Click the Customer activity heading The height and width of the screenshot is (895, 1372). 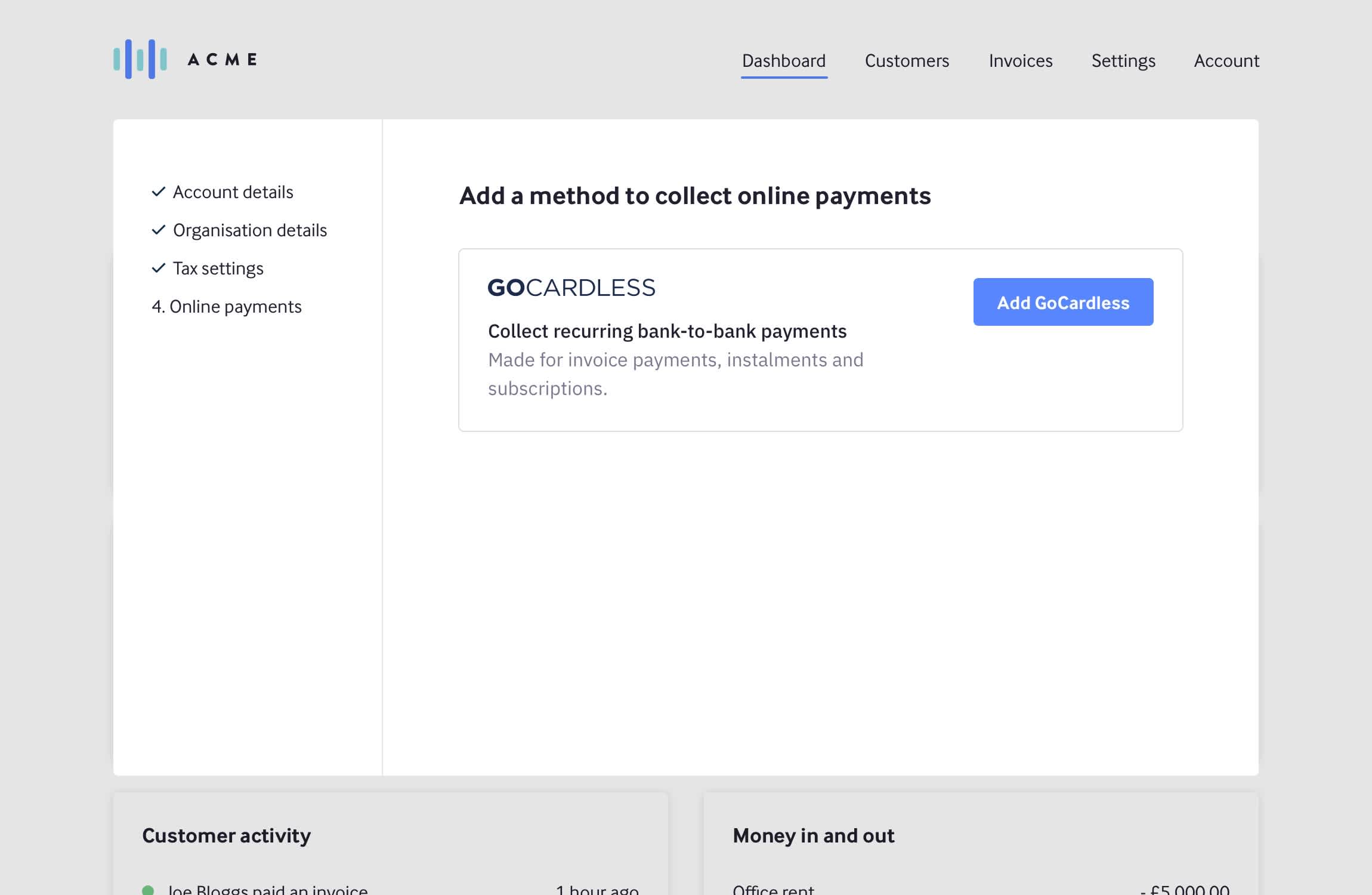coord(226,835)
